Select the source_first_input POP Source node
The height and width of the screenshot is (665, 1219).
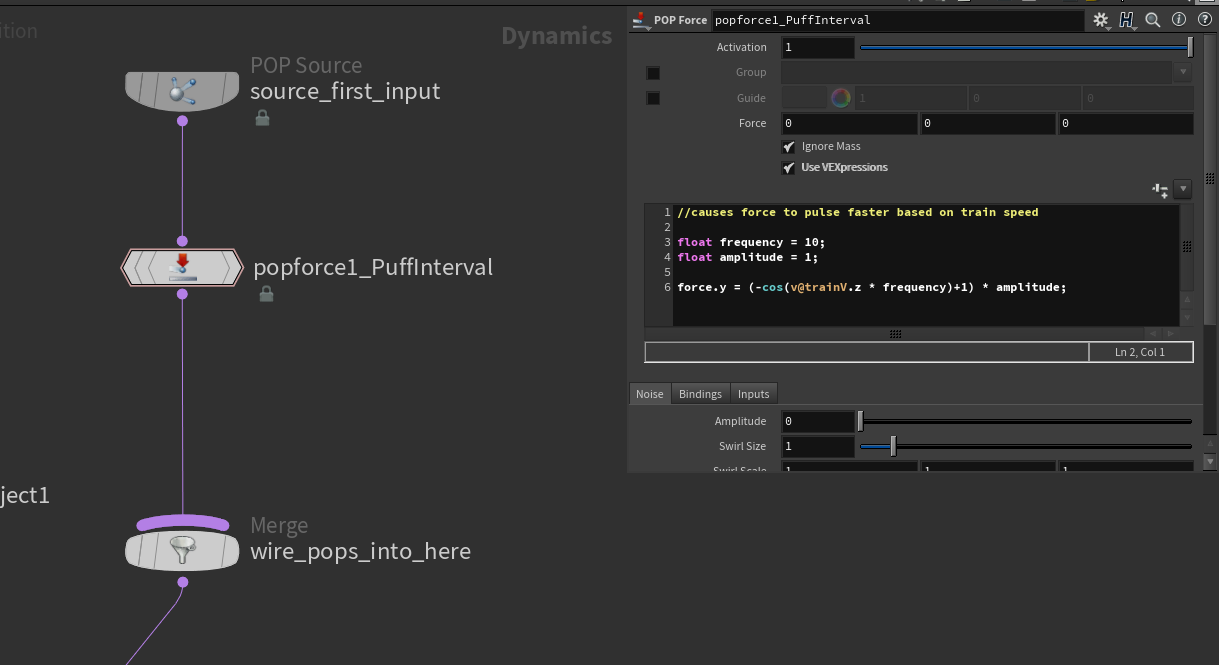182,91
